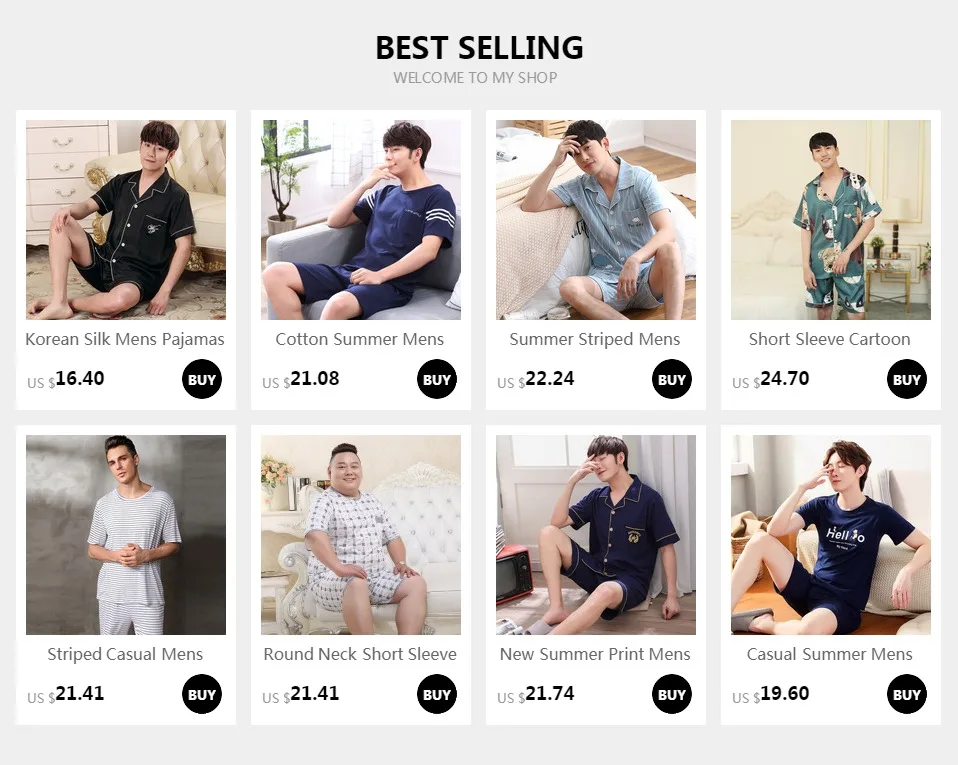Click BUY button for Round Neck Short Sleeve
958x765 pixels.
[x=437, y=694]
